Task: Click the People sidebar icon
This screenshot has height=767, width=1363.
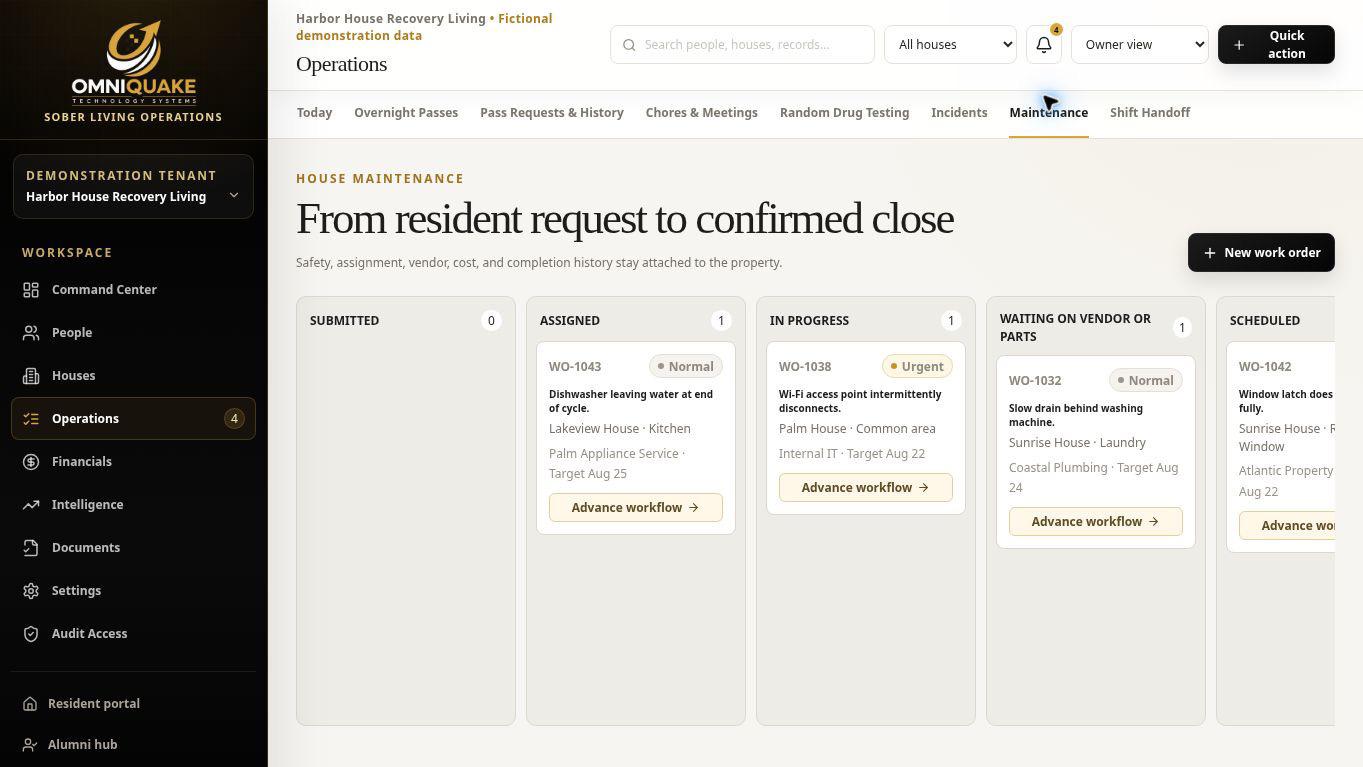Action: (x=31, y=333)
